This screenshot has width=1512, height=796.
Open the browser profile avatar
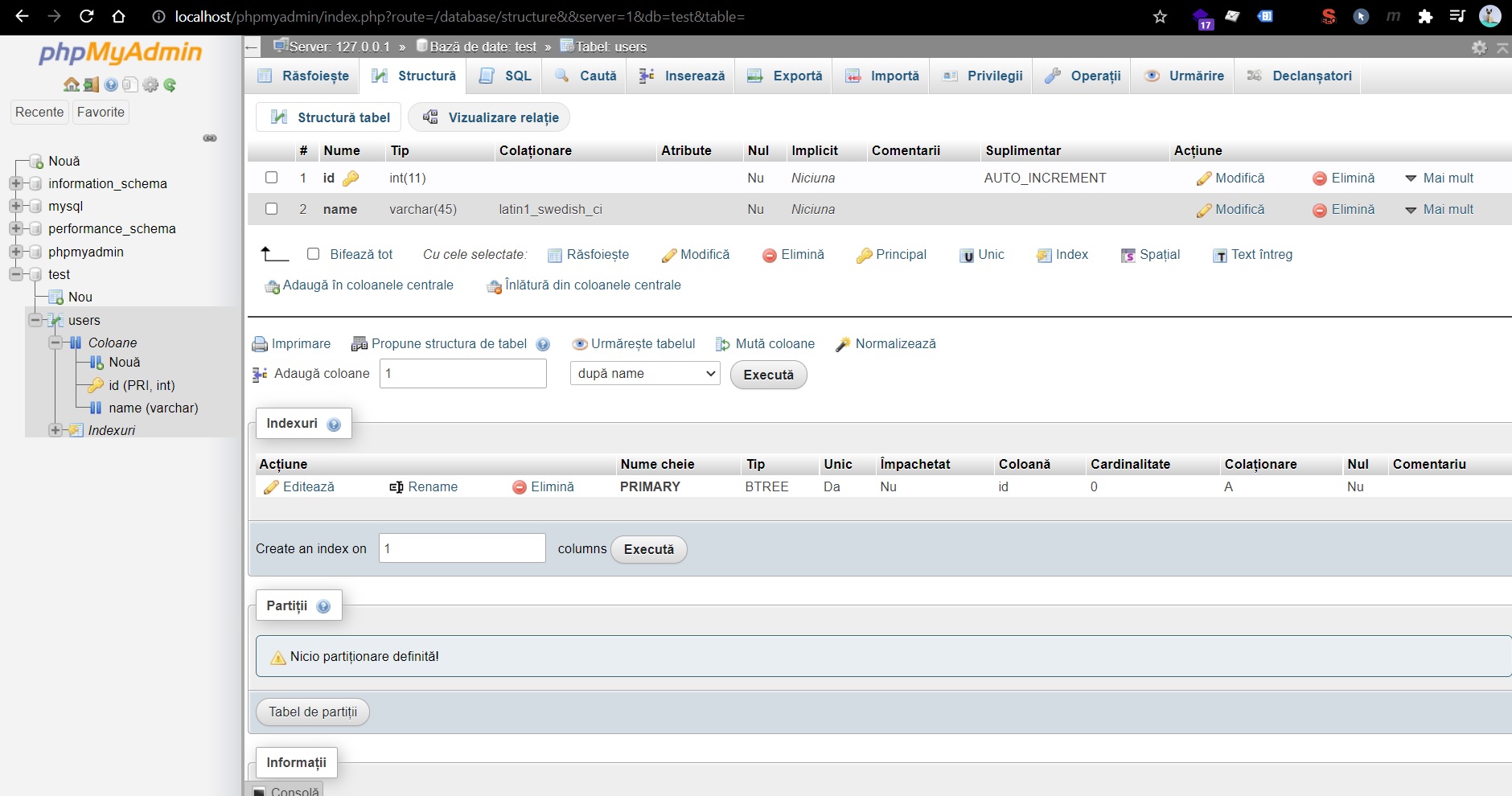1490,16
